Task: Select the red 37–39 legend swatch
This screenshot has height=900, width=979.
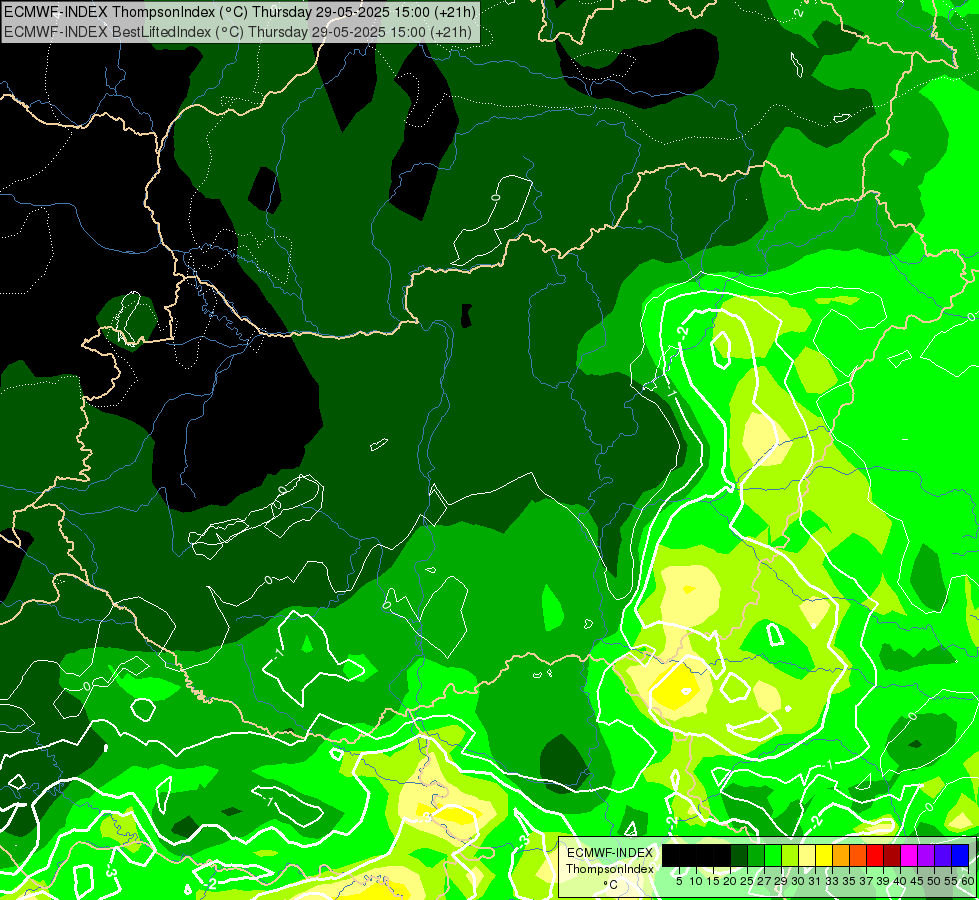Action: [875, 855]
